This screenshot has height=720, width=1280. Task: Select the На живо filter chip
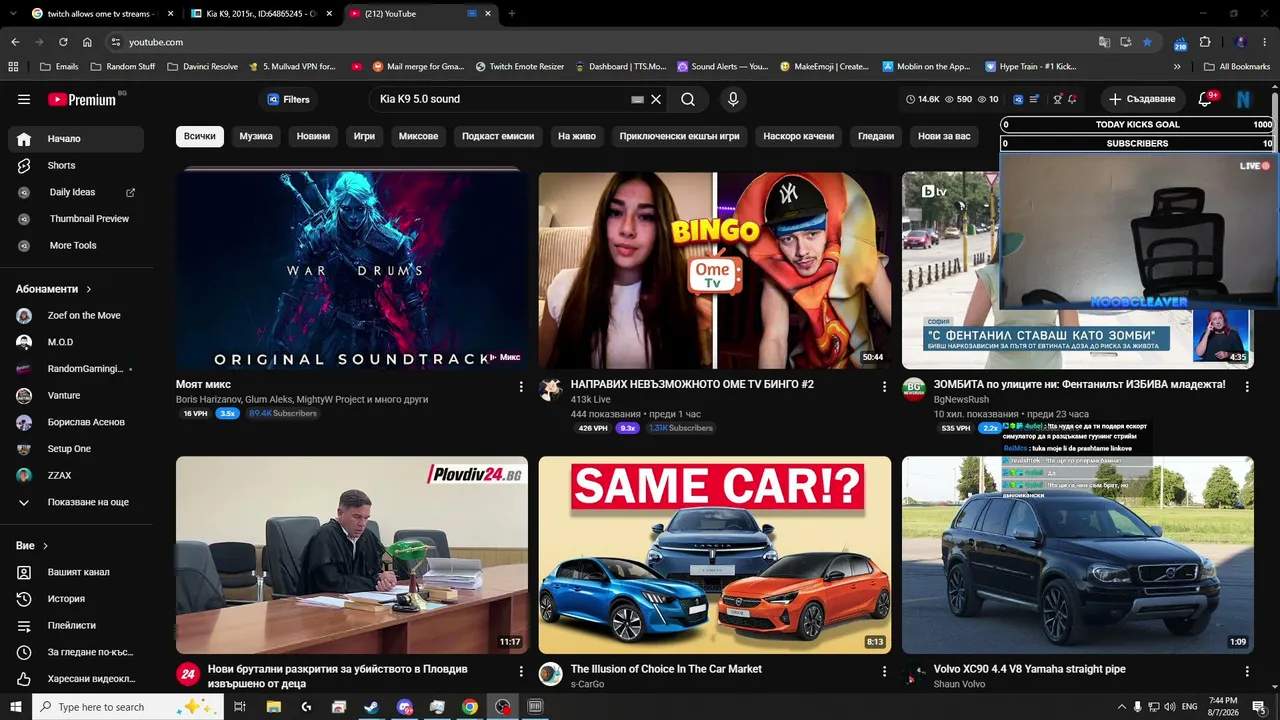[577, 136]
